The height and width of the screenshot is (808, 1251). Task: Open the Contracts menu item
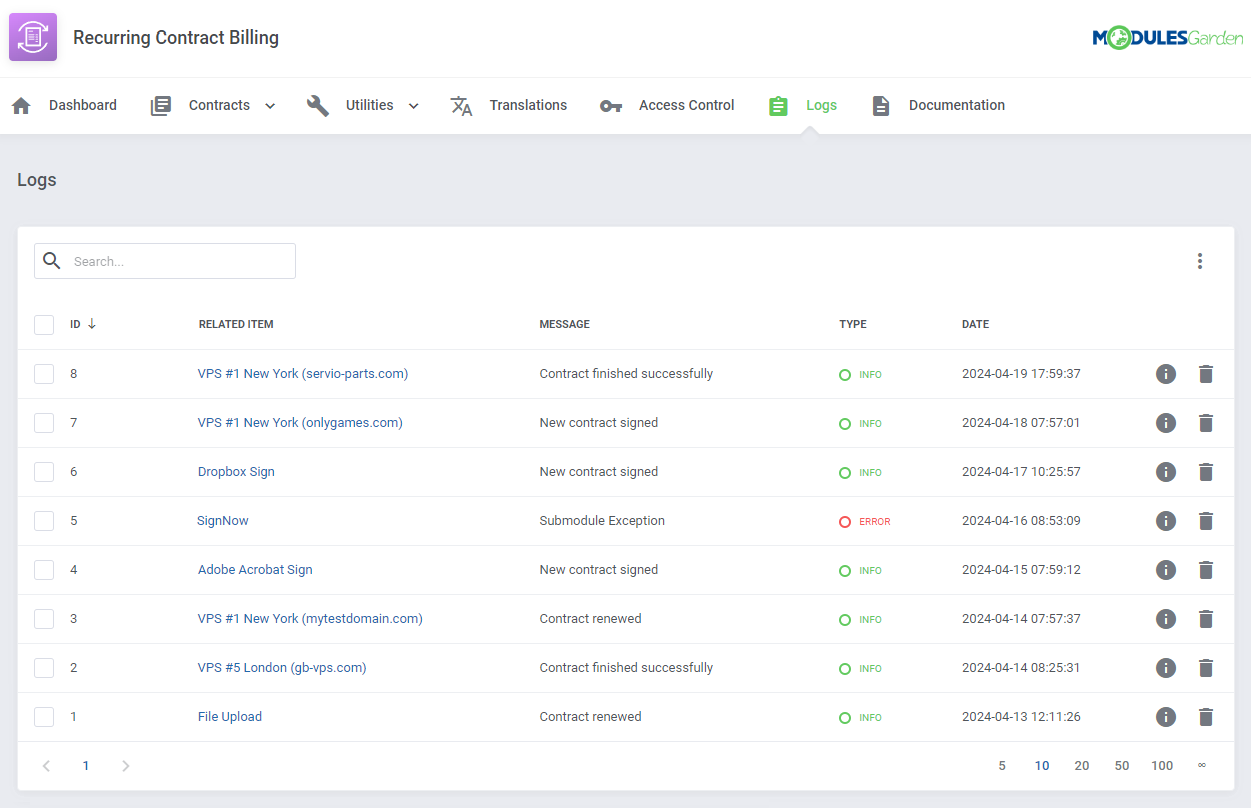213,105
